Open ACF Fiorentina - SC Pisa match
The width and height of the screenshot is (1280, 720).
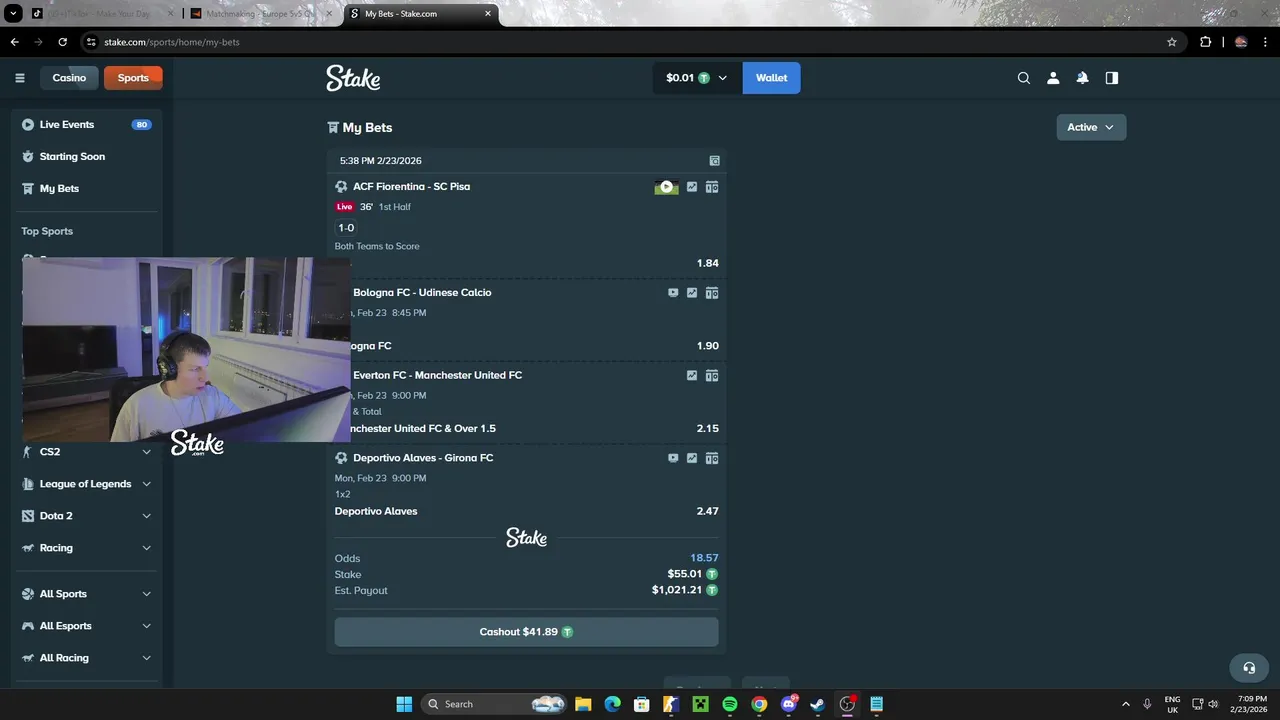click(x=411, y=187)
